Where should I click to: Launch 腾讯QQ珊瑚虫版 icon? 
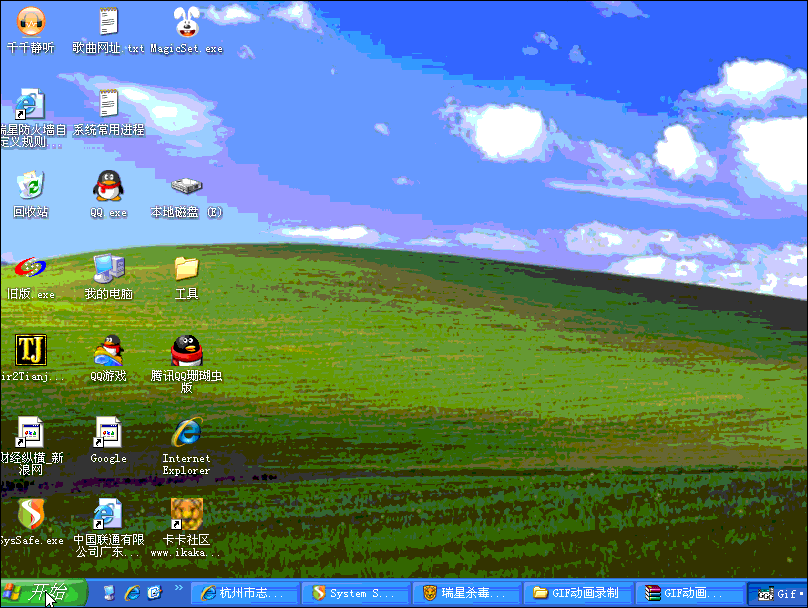pyautogui.click(x=187, y=350)
